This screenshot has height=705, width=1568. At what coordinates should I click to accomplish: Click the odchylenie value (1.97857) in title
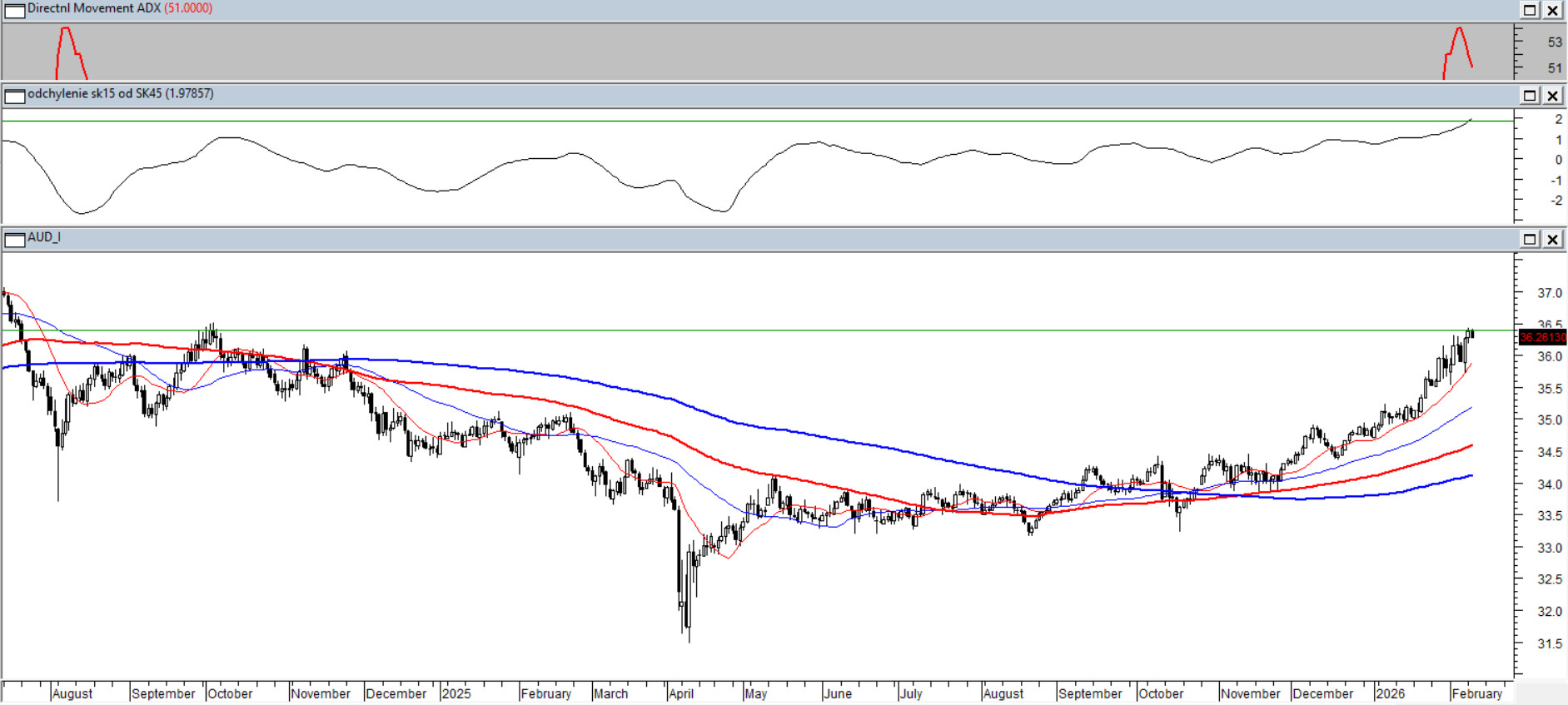coord(189,93)
